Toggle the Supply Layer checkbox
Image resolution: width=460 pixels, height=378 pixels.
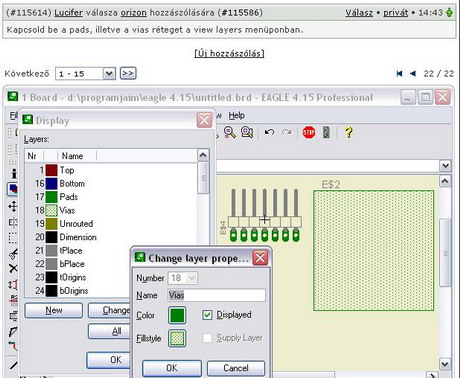click(207, 338)
